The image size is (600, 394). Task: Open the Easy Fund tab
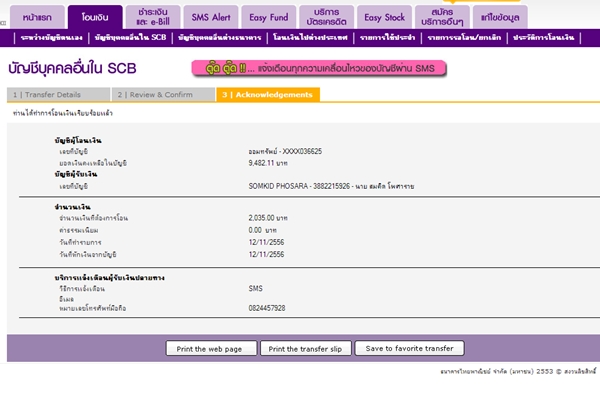[x=269, y=17]
